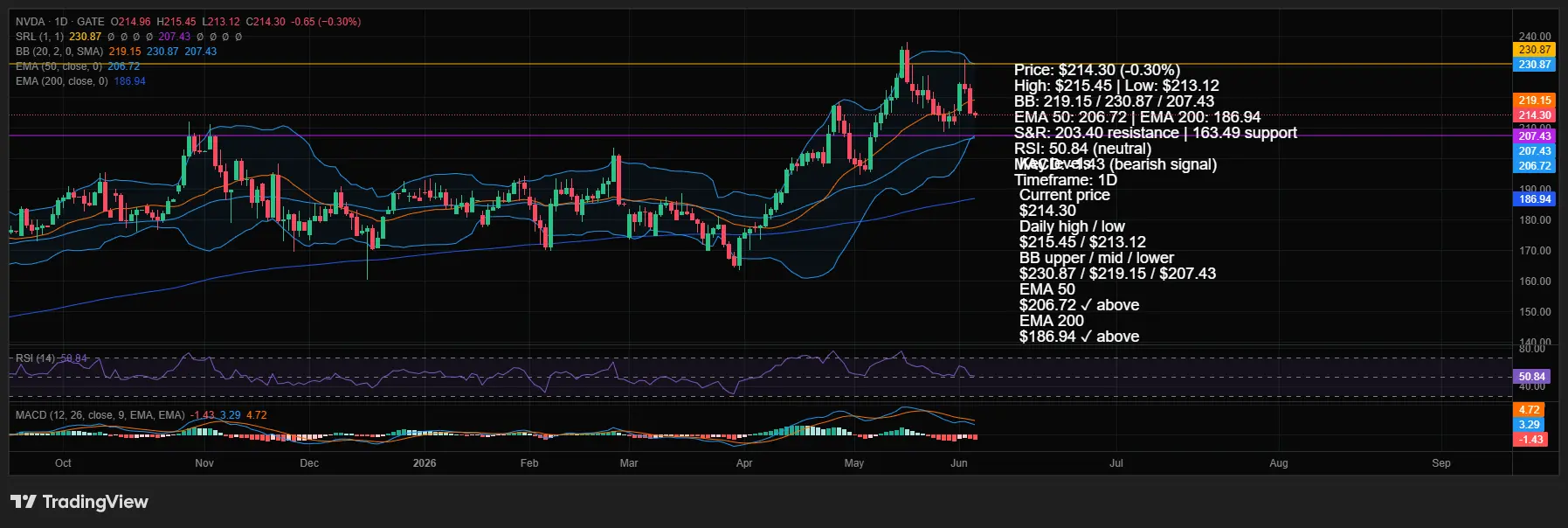1568x528 pixels.
Task: Click the 2026 label on time axis
Action: (425, 463)
